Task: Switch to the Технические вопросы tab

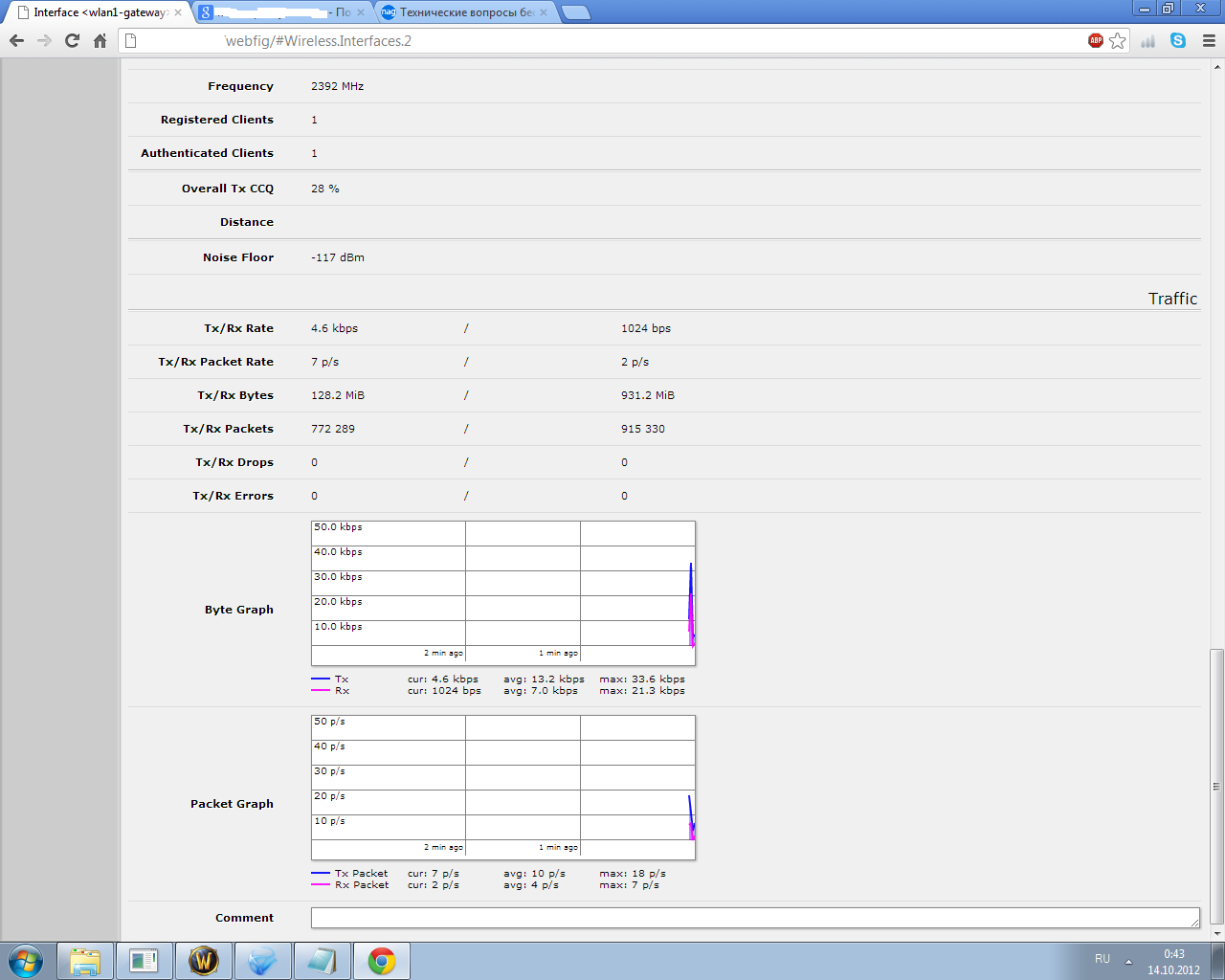Action: click(465, 12)
